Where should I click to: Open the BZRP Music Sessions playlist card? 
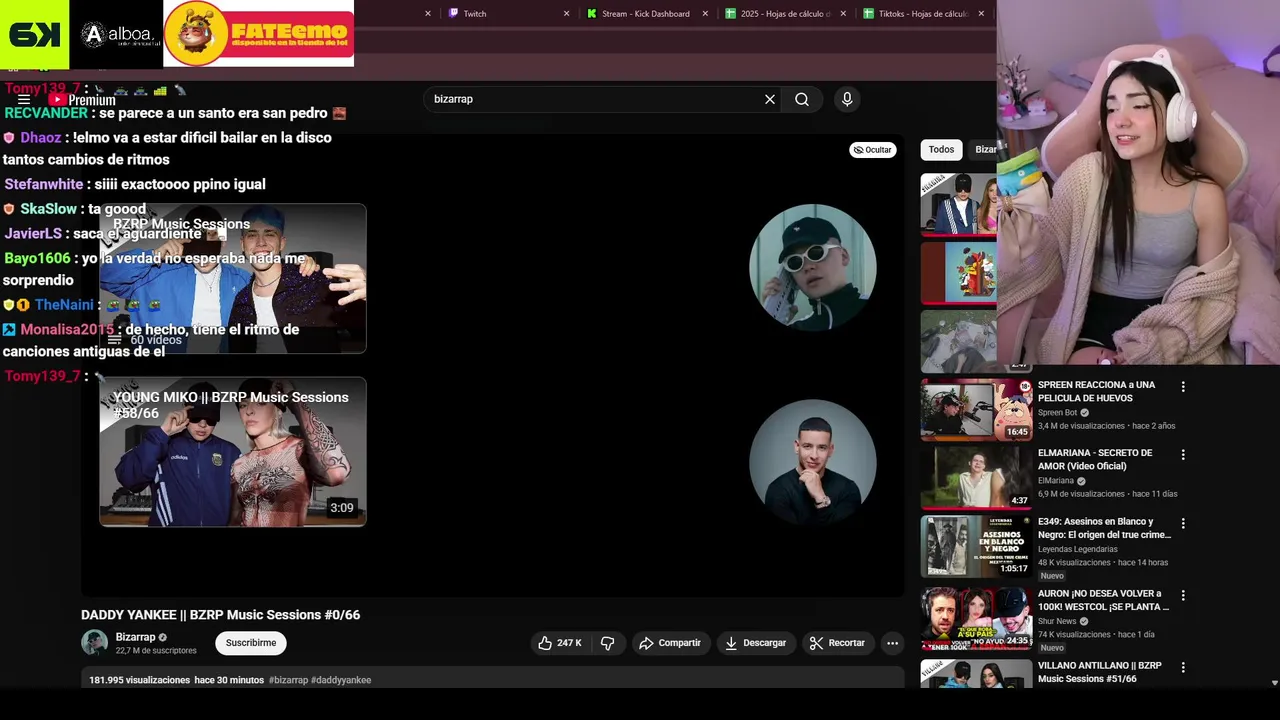click(x=233, y=278)
